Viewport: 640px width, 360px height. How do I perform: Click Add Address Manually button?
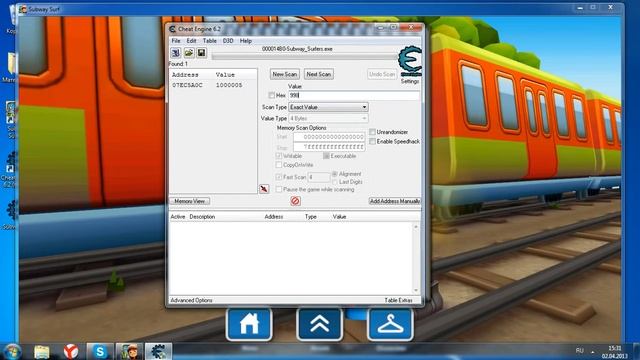click(394, 201)
